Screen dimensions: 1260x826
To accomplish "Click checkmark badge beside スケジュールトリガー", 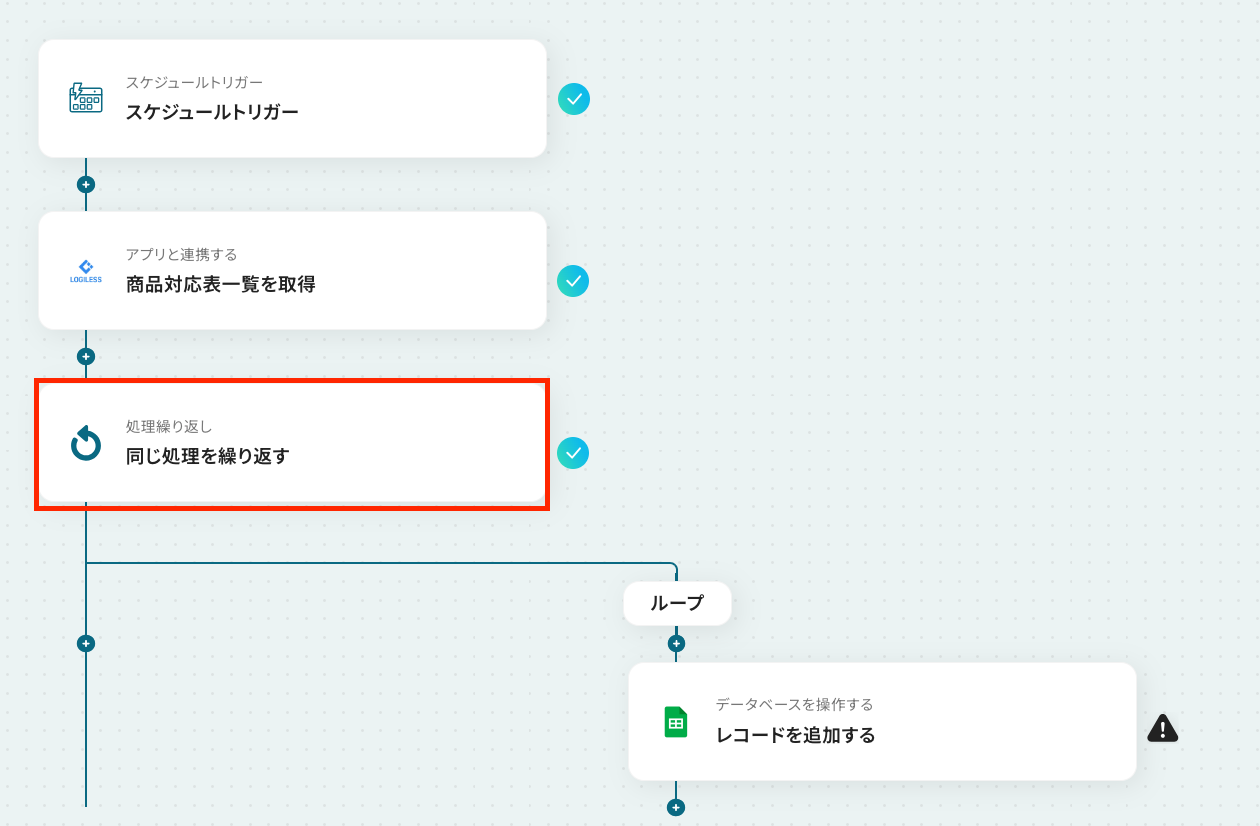I will (x=574, y=99).
